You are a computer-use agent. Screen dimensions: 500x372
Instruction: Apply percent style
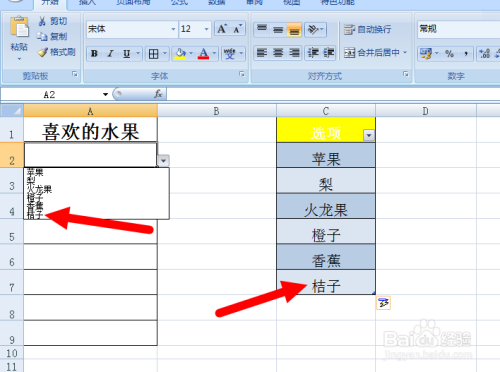click(x=449, y=53)
